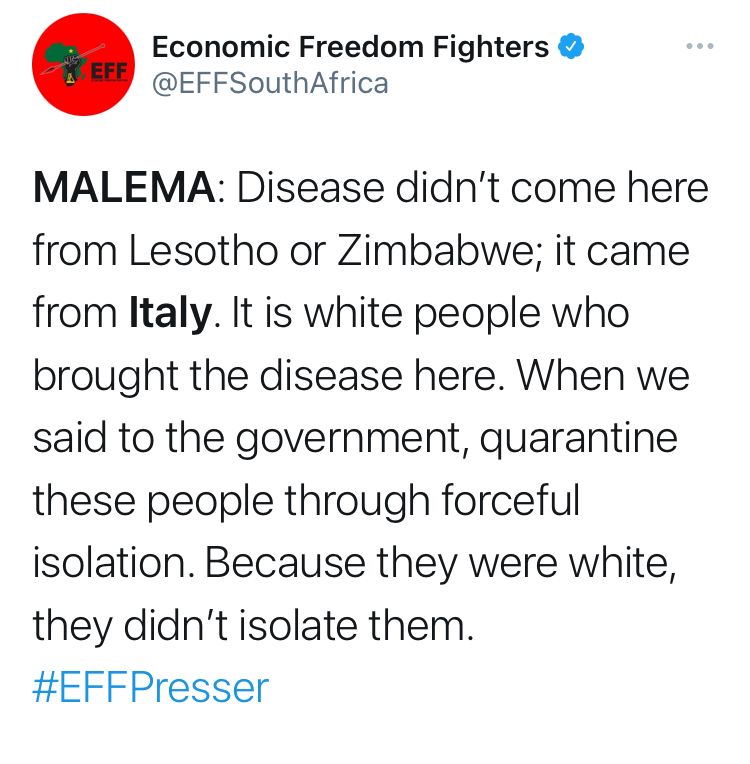Open the #EFFPresser hashtag
This screenshot has width=750, height=764.
tap(151, 688)
